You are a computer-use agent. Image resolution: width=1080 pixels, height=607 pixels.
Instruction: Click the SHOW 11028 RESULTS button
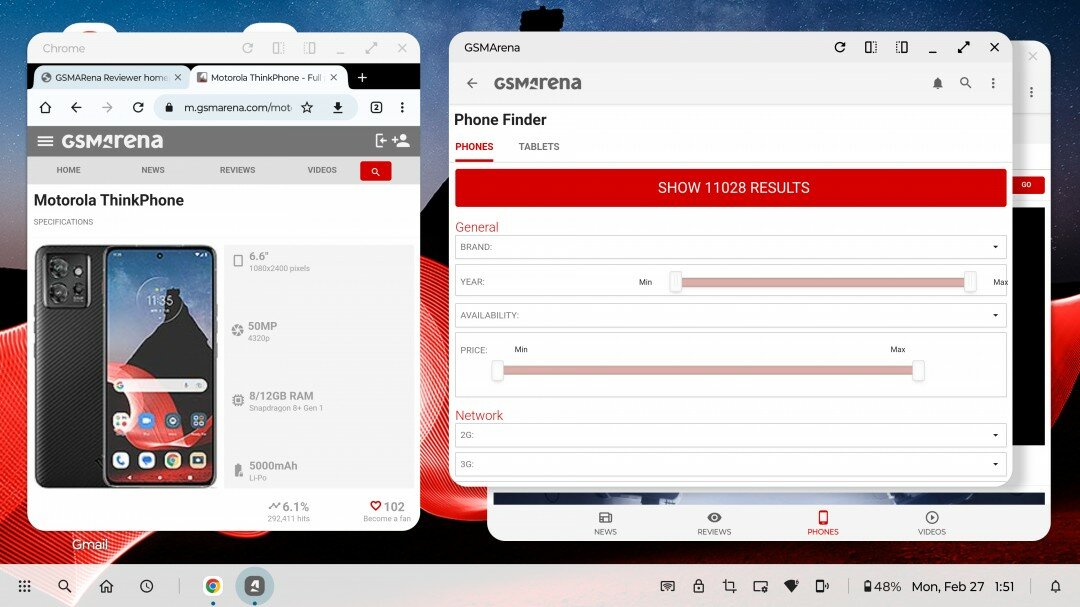coord(731,188)
